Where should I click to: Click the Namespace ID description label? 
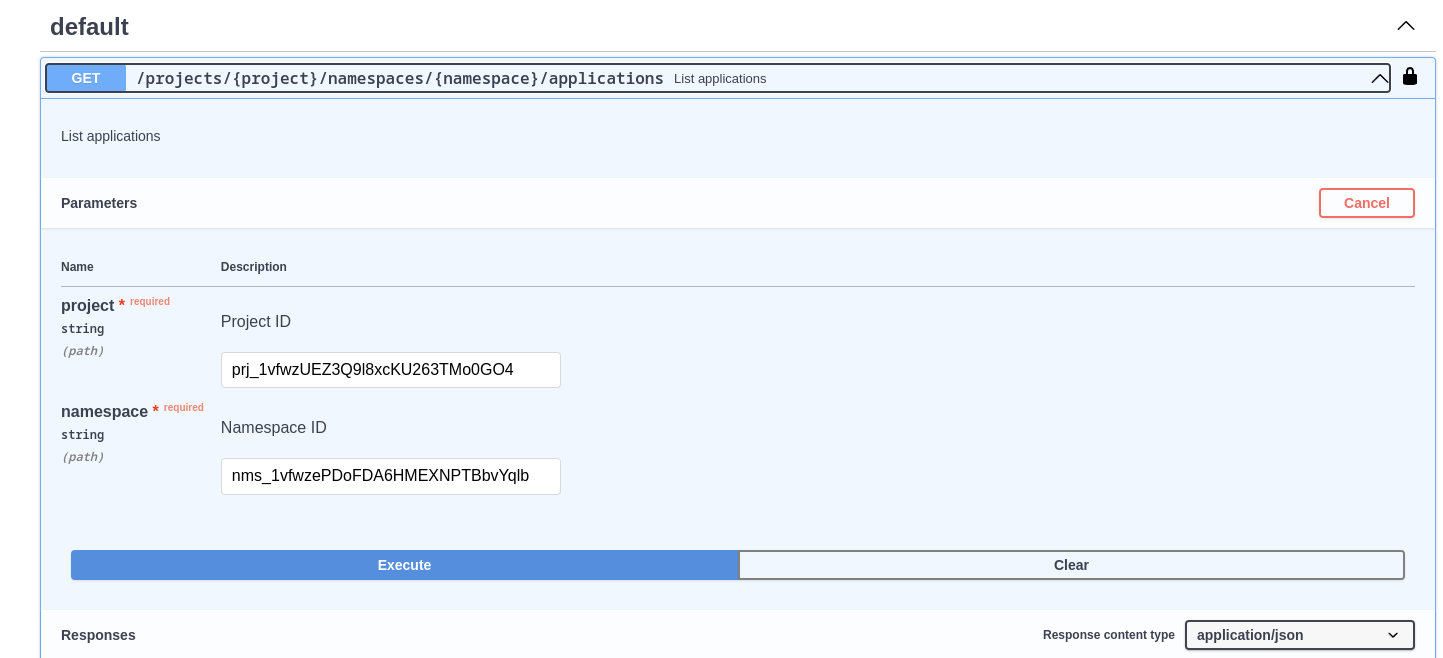point(273,428)
